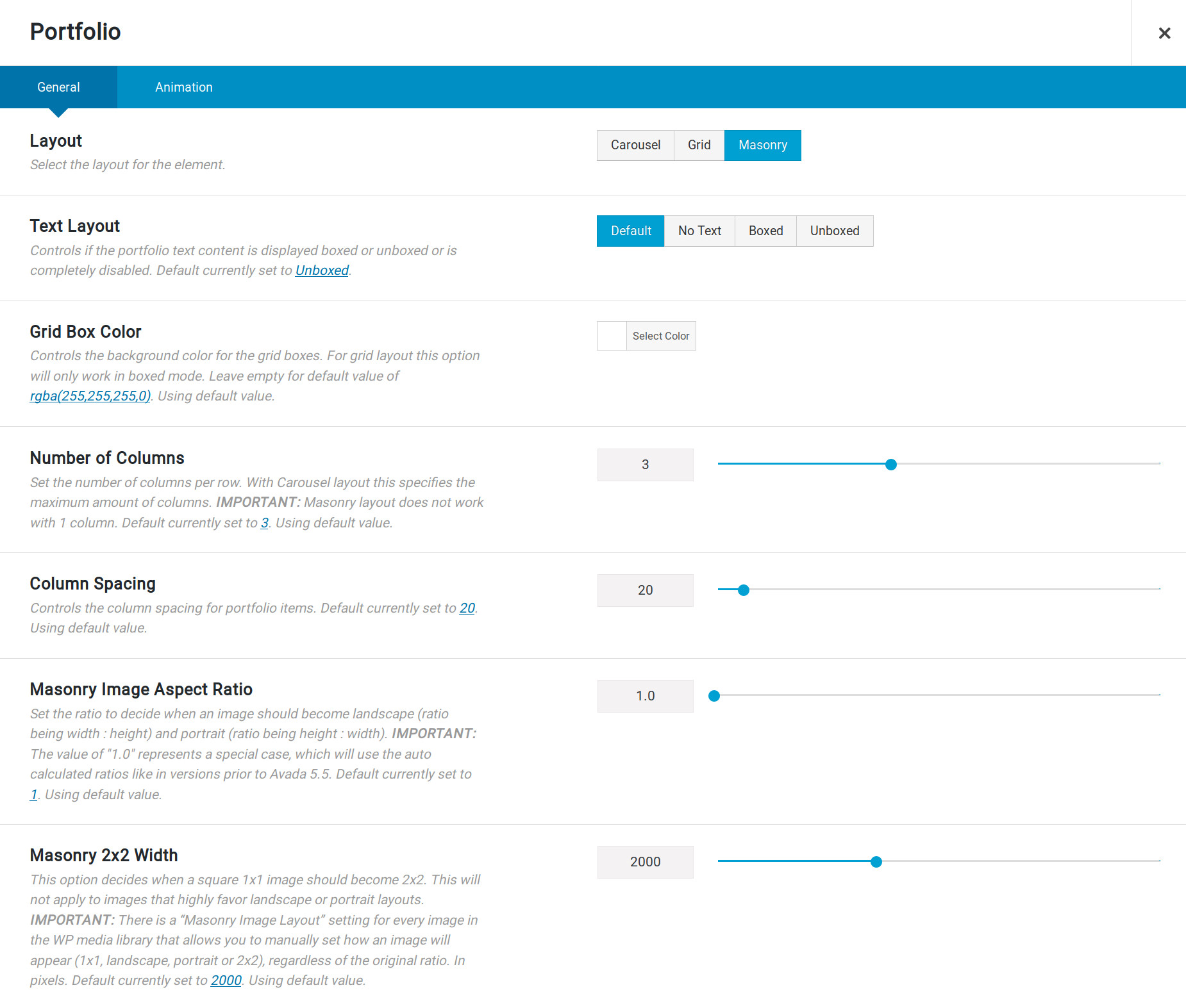
Task: Switch to the General tab
Action: coord(58,87)
